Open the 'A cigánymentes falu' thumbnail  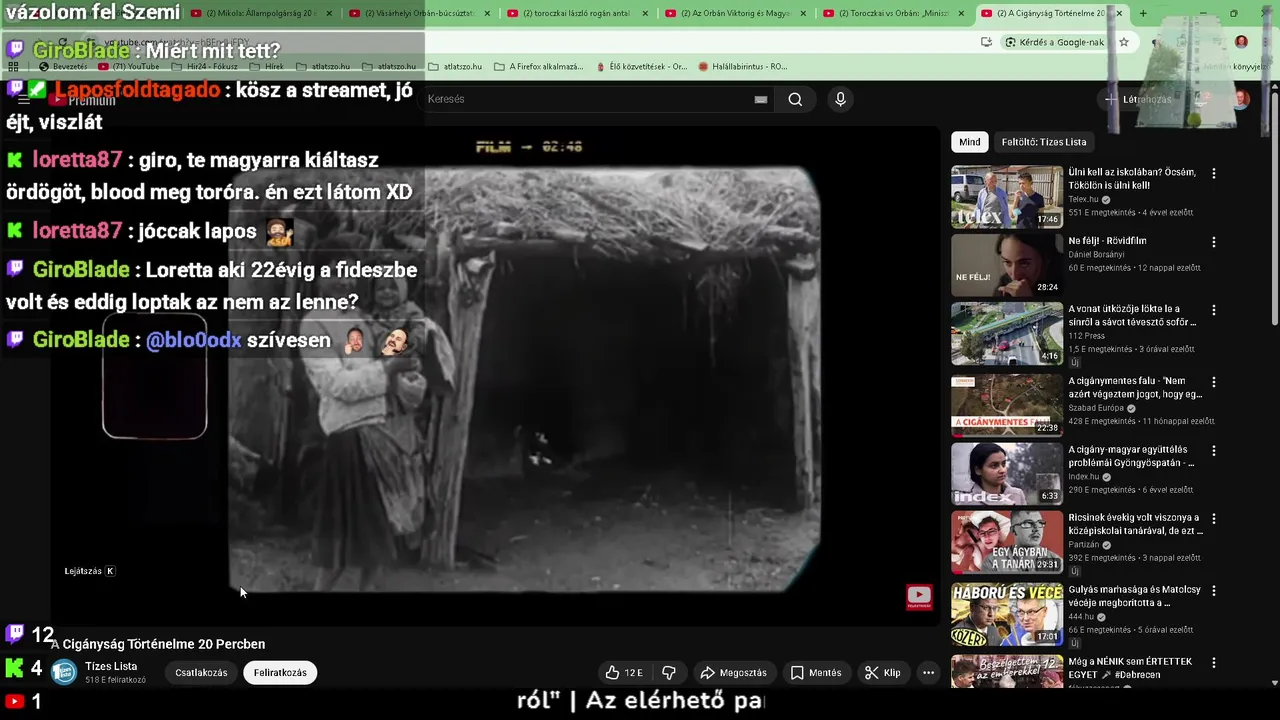[x=1006, y=405]
